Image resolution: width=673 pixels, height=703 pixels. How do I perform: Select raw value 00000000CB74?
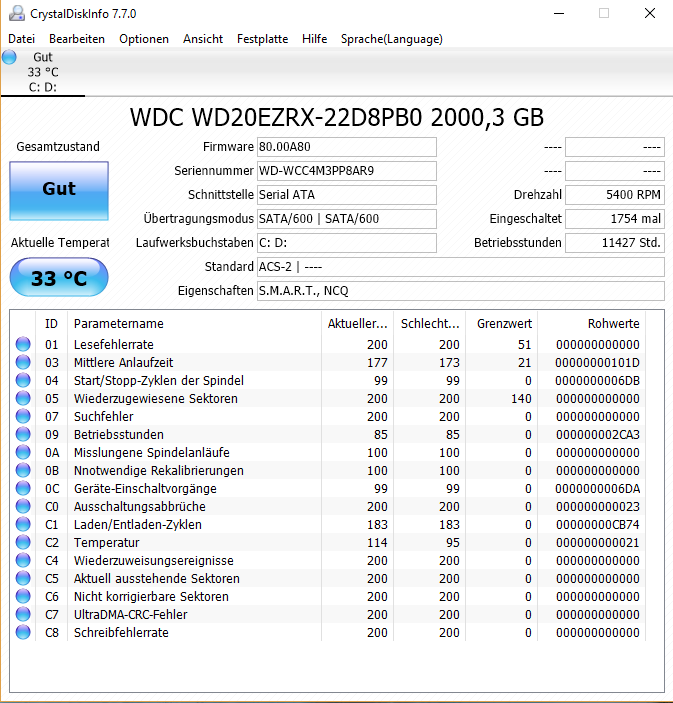pyautogui.click(x=597, y=524)
